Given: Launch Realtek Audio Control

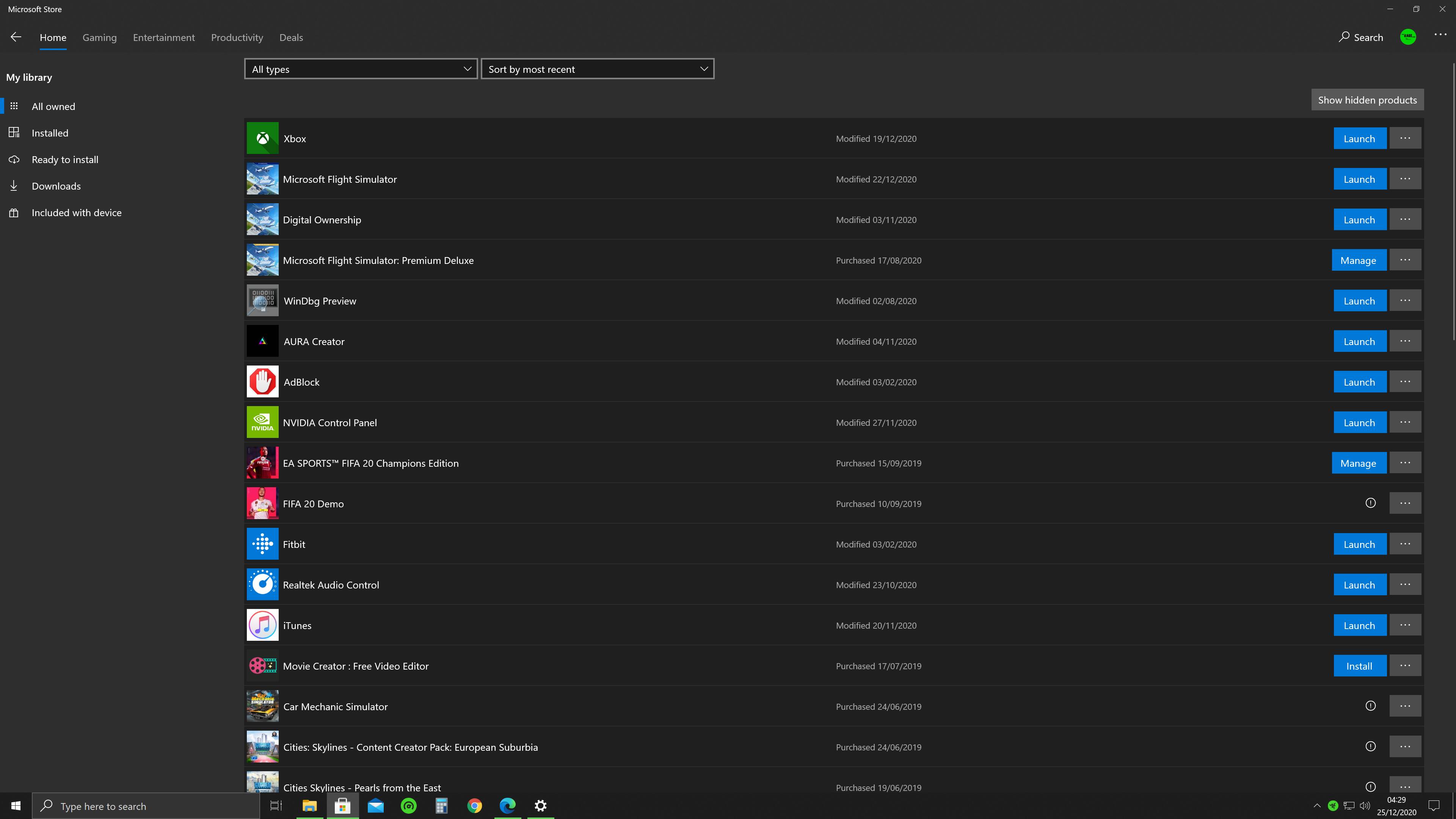Looking at the screenshot, I should point(1359,584).
